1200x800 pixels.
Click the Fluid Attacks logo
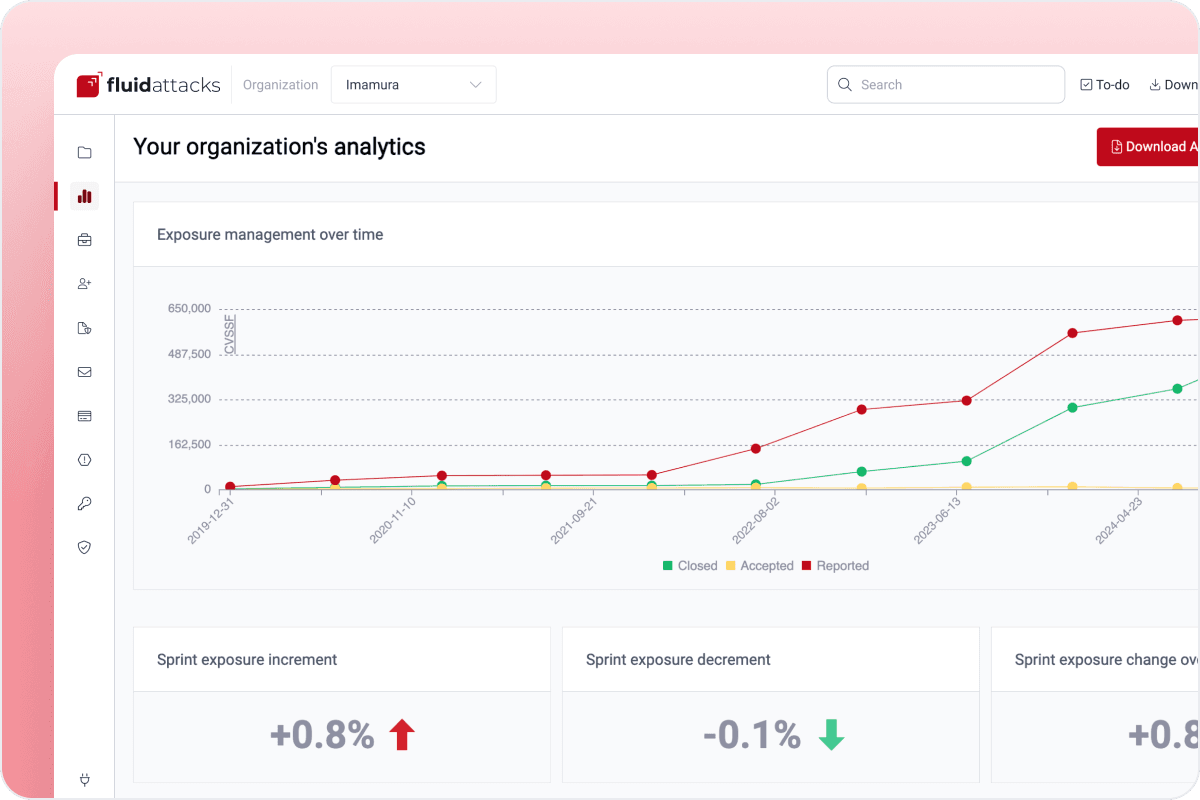coord(148,85)
